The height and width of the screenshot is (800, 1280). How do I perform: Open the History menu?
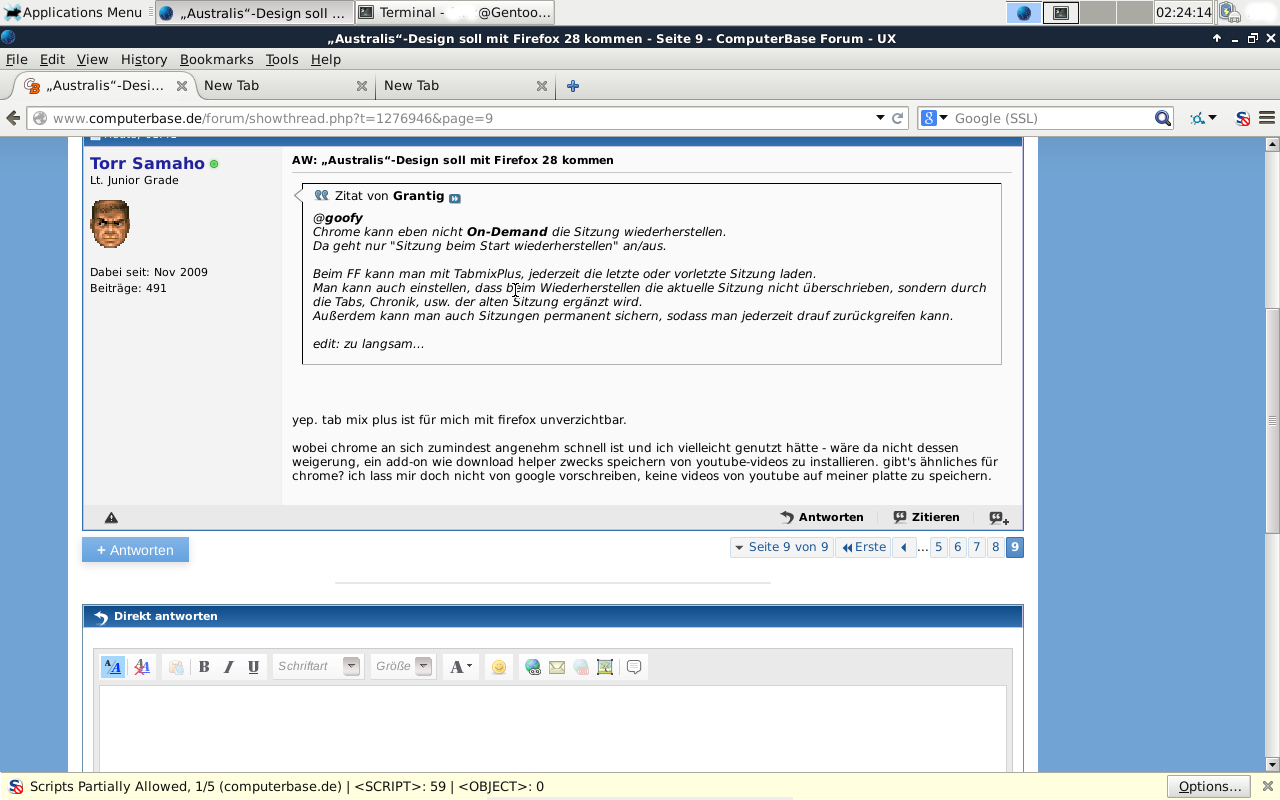tap(144, 59)
